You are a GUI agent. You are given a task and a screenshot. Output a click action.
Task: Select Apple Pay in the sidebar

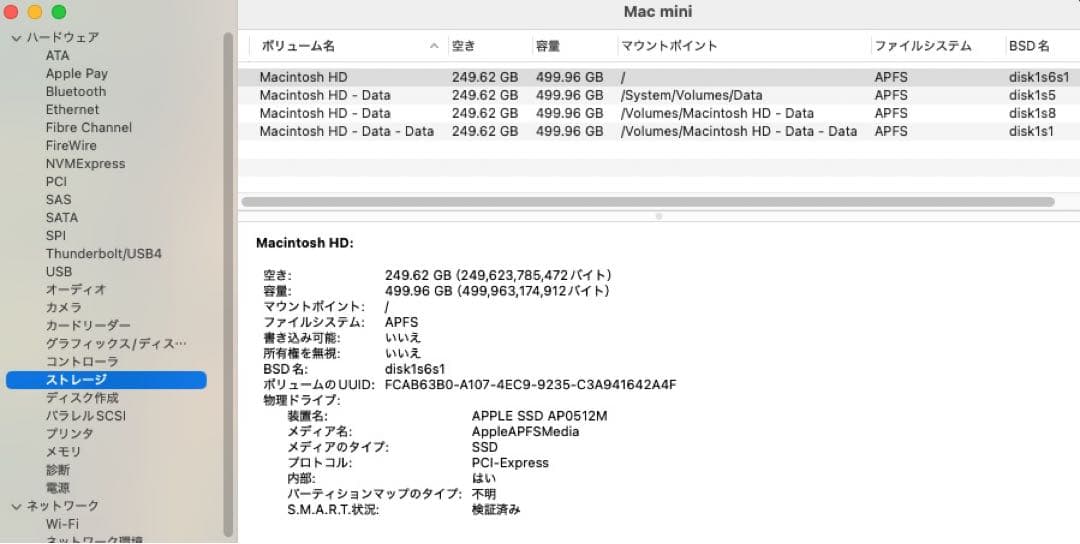point(76,74)
